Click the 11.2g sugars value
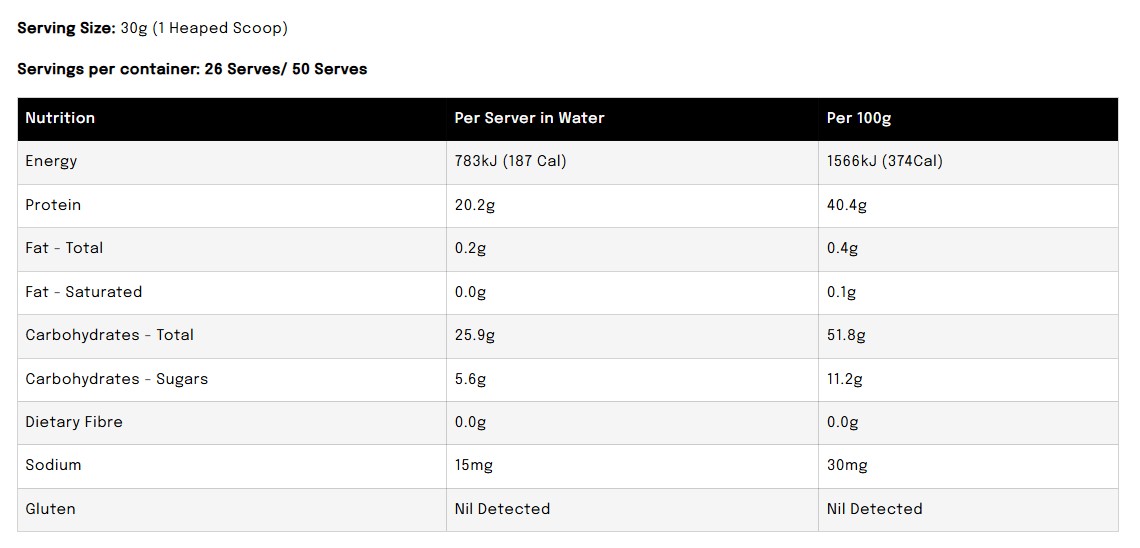 (x=845, y=379)
